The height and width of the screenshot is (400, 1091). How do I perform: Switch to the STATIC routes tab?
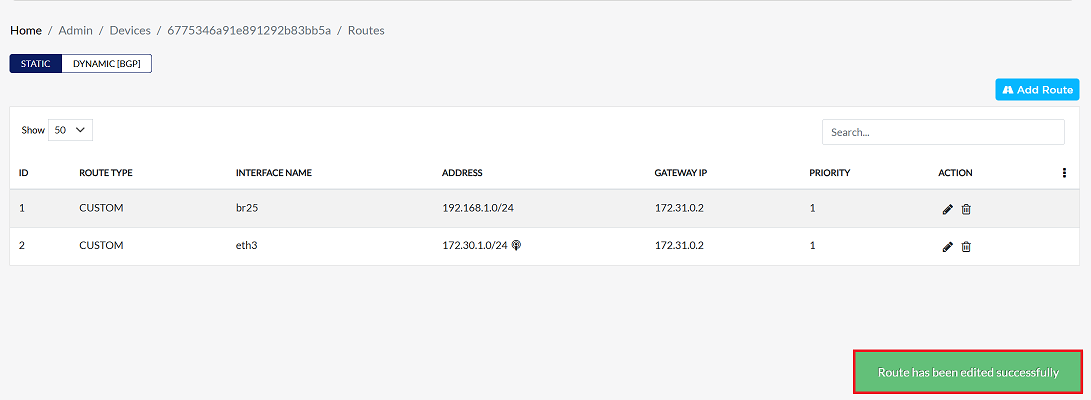point(35,63)
